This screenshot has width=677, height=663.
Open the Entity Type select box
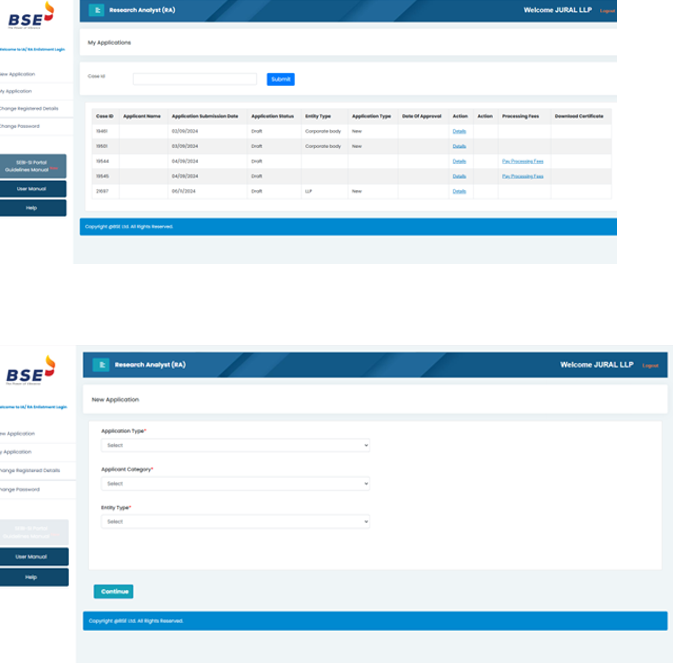click(235, 521)
